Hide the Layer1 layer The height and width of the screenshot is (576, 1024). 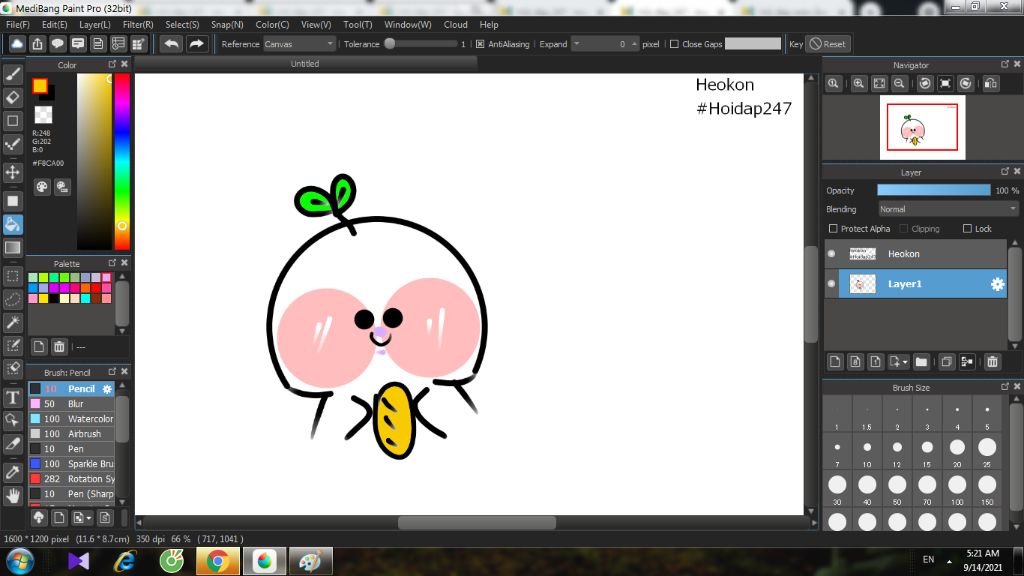pos(831,284)
